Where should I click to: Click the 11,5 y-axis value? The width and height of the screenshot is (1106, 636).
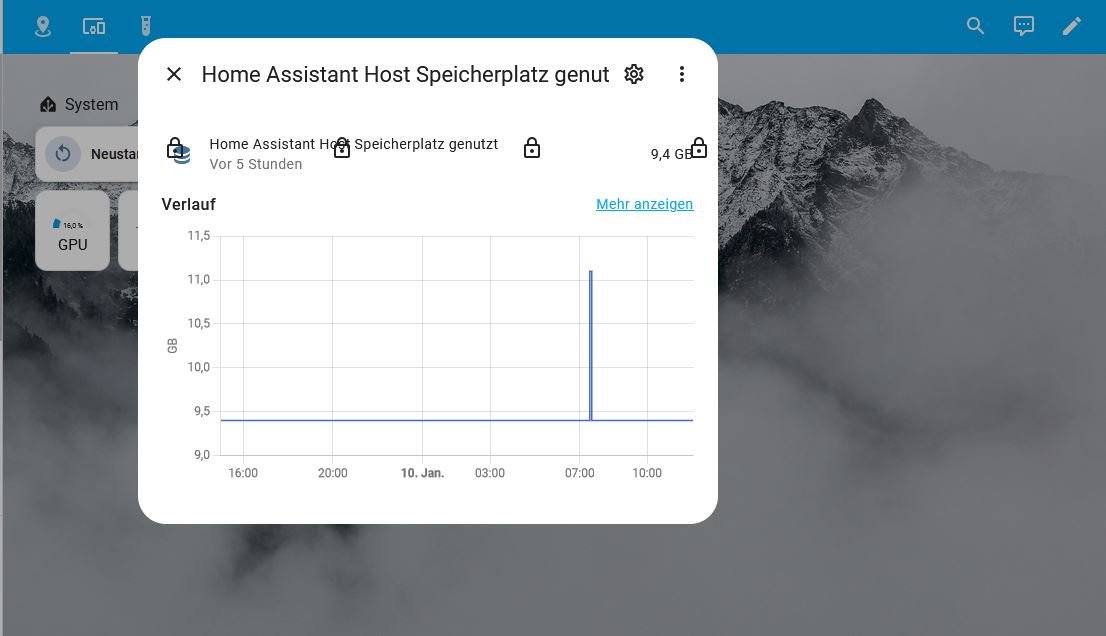point(198,236)
